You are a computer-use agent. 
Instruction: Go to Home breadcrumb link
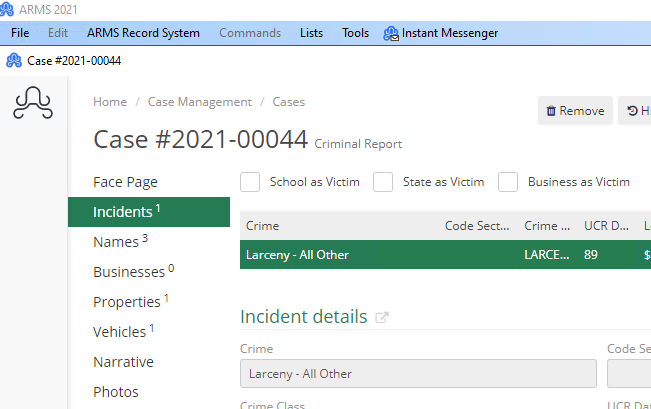[110, 102]
